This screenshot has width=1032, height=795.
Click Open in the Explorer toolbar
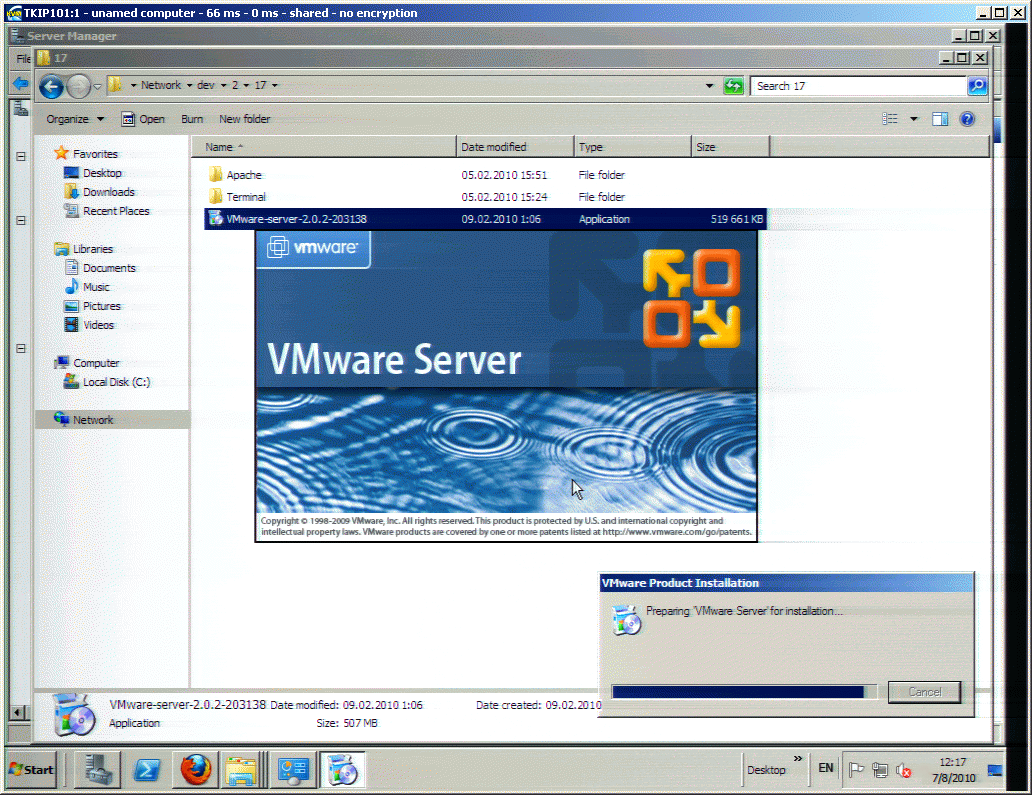pos(143,119)
